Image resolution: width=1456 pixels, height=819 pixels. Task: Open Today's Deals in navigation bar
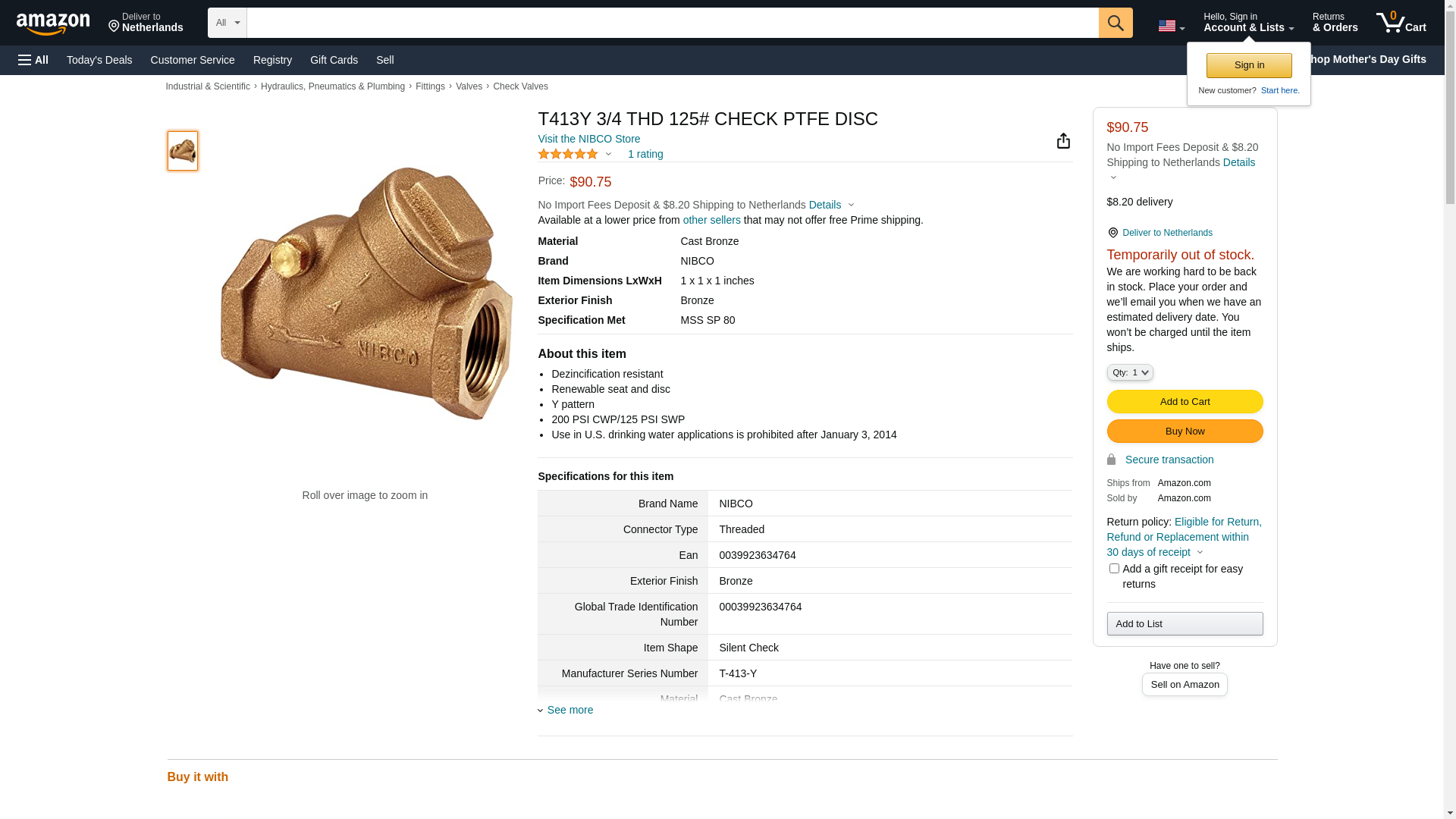99,60
